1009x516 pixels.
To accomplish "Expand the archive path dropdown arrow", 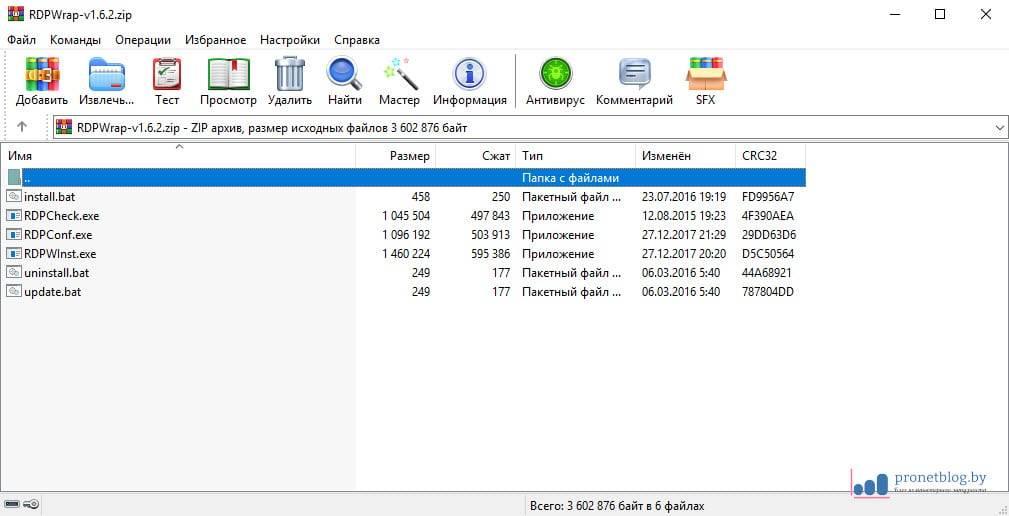I will point(999,127).
